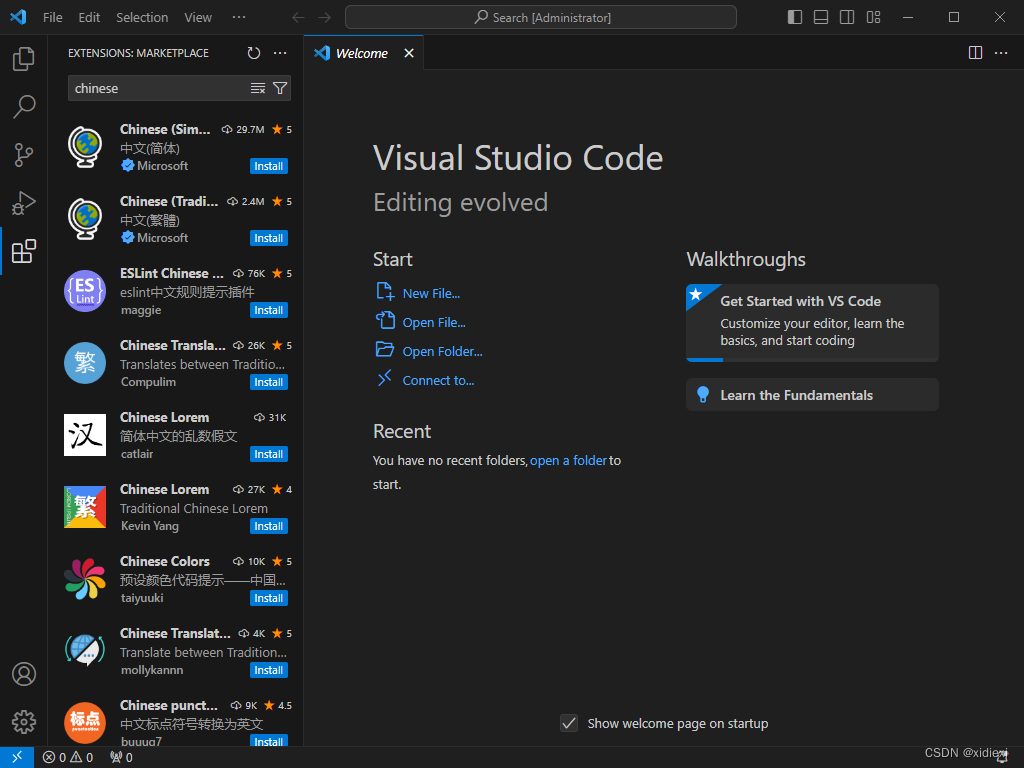Open the warnings count in status bar
Viewport: 1024px width, 768px height.
(x=81, y=758)
